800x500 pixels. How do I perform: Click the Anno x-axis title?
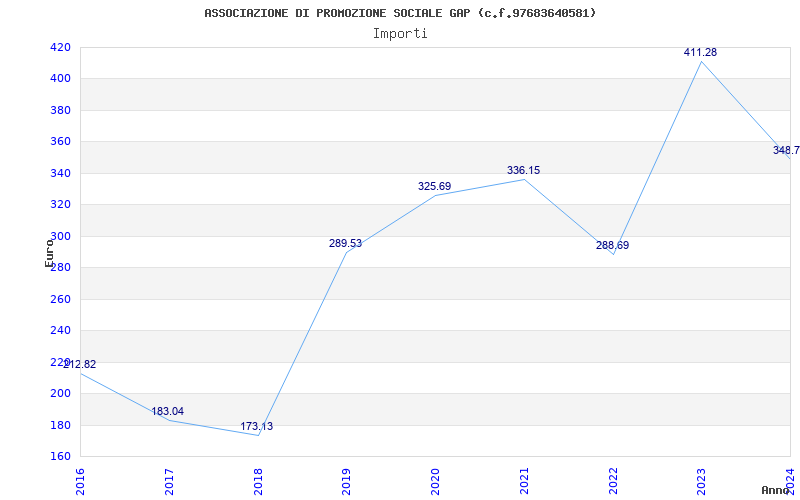click(x=776, y=490)
